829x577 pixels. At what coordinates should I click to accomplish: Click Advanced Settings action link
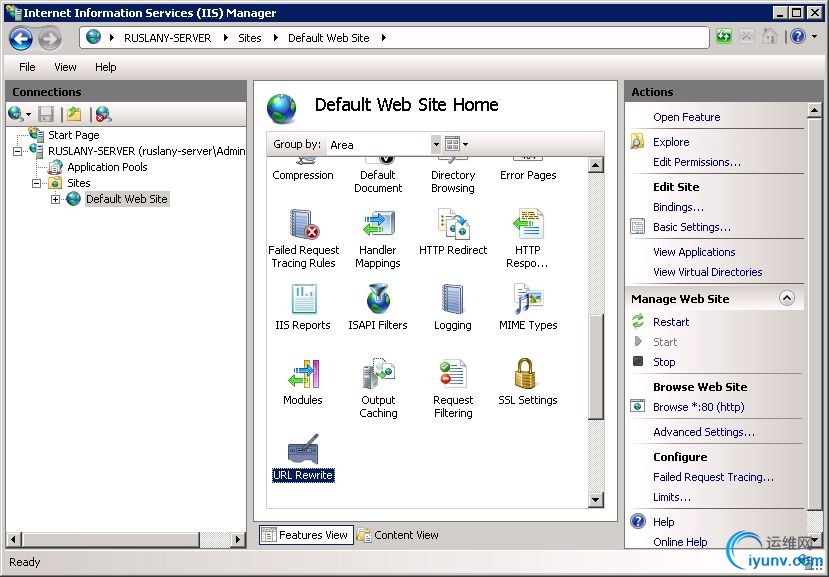(x=704, y=432)
